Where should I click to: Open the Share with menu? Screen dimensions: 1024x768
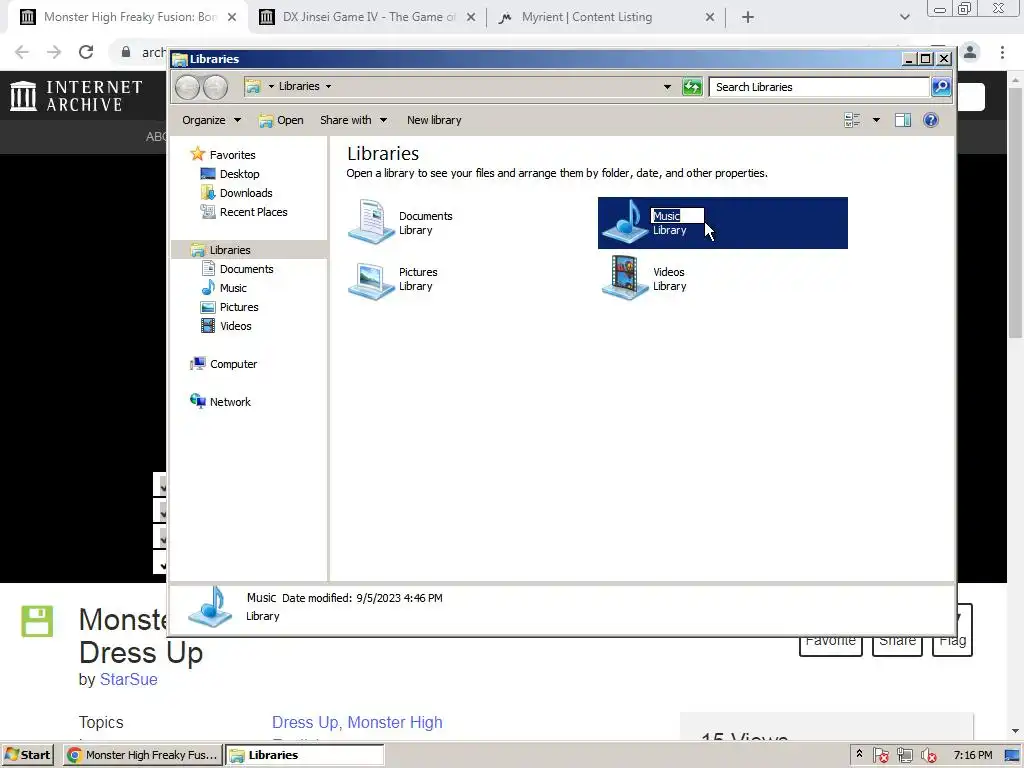point(353,120)
